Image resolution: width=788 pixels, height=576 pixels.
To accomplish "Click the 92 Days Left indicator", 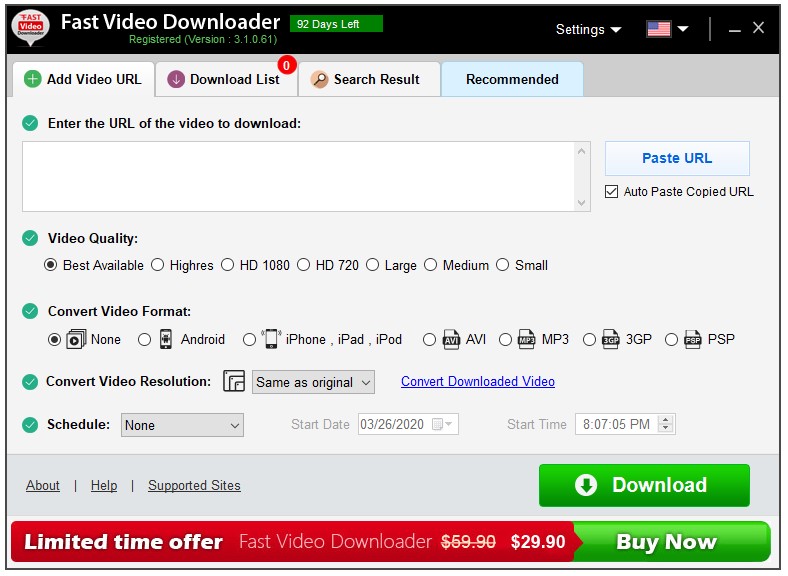I will 336,24.
